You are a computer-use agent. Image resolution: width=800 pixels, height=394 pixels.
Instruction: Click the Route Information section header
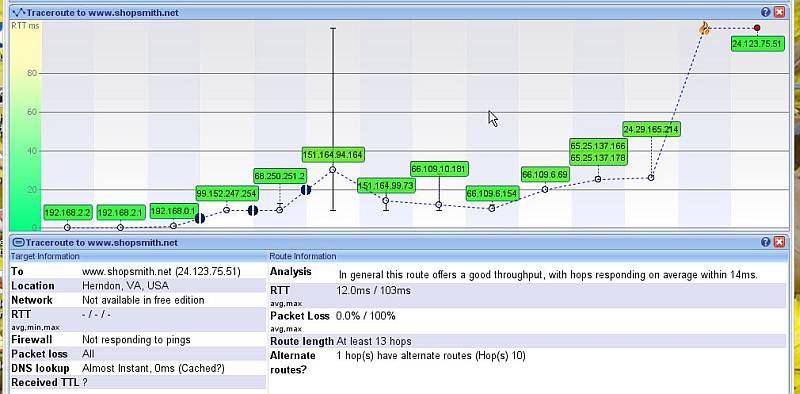pyautogui.click(x=303, y=256)
